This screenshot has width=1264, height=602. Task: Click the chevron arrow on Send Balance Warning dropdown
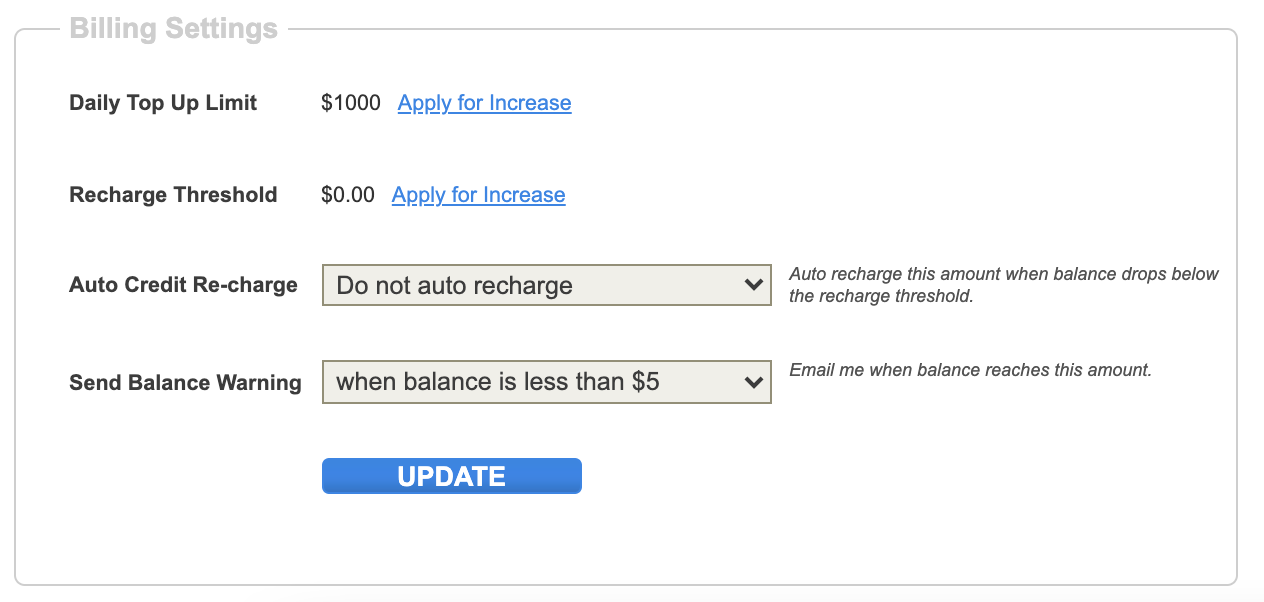coord(754,382)
